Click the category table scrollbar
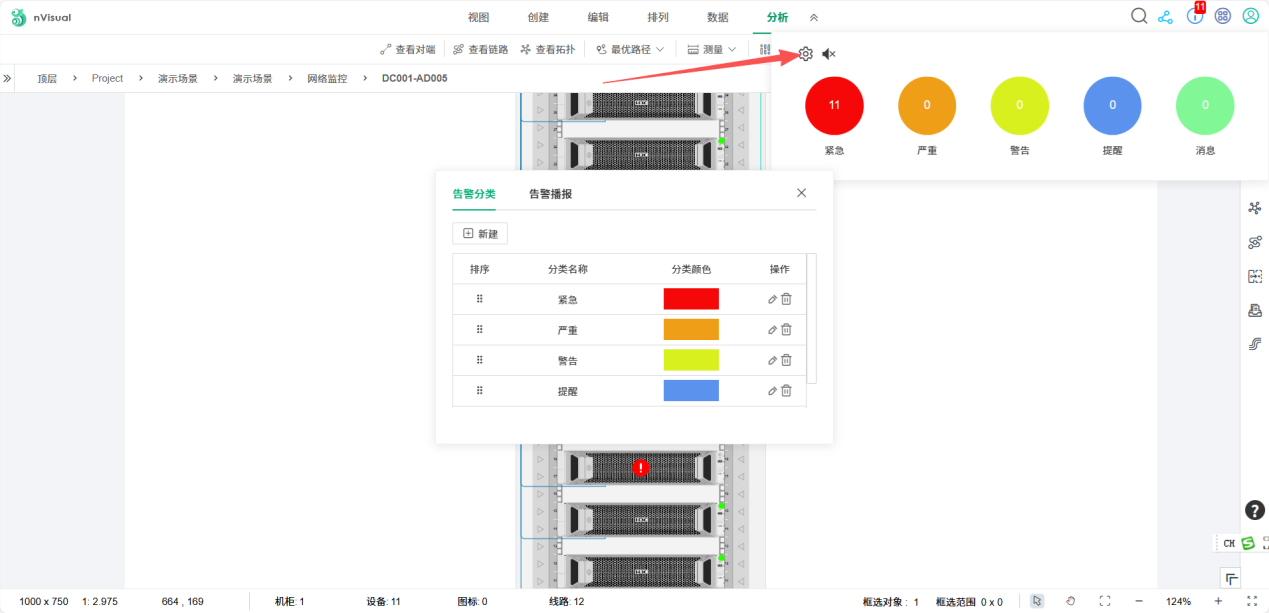Screen dimensions: 1269x613 coord(812,318)
